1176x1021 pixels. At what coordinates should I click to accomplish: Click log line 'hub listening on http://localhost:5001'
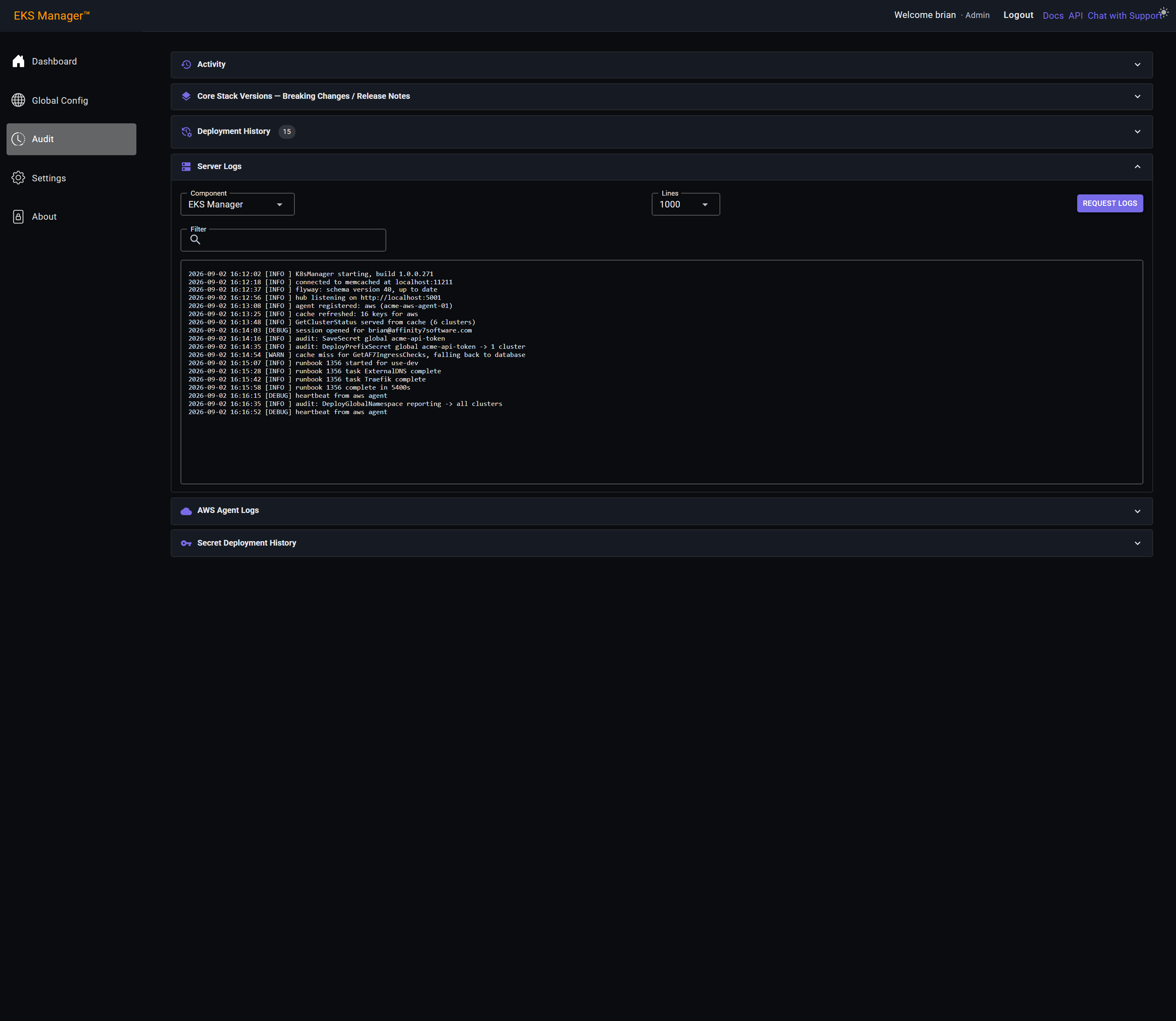(314, 297)
